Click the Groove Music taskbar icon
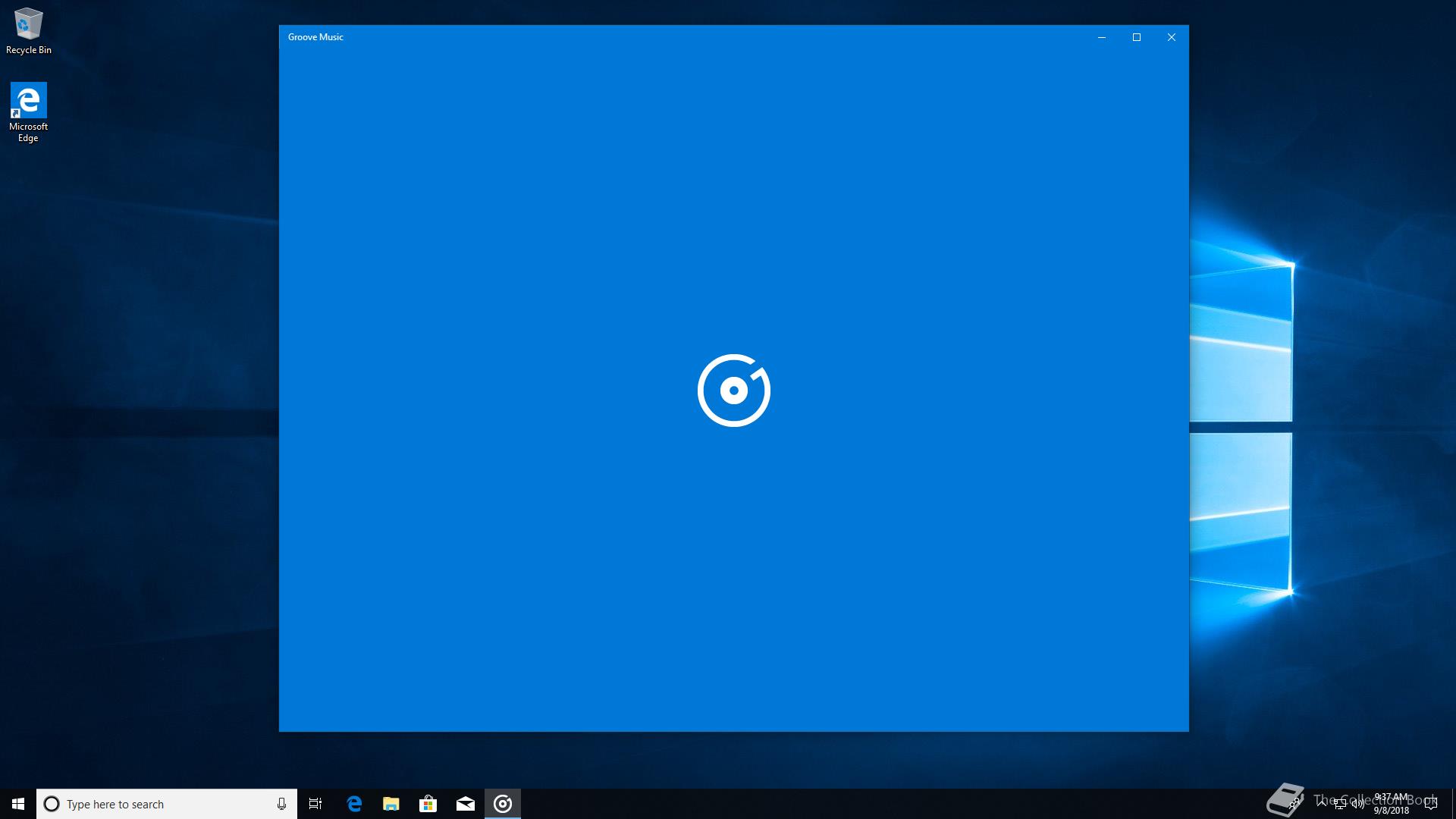The image size is (1456, 819). coord(503,804)
